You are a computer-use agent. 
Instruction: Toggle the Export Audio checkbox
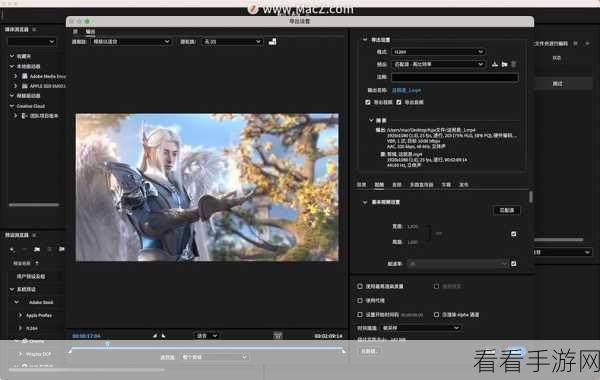pyautogui.click(x=399, y=102)
